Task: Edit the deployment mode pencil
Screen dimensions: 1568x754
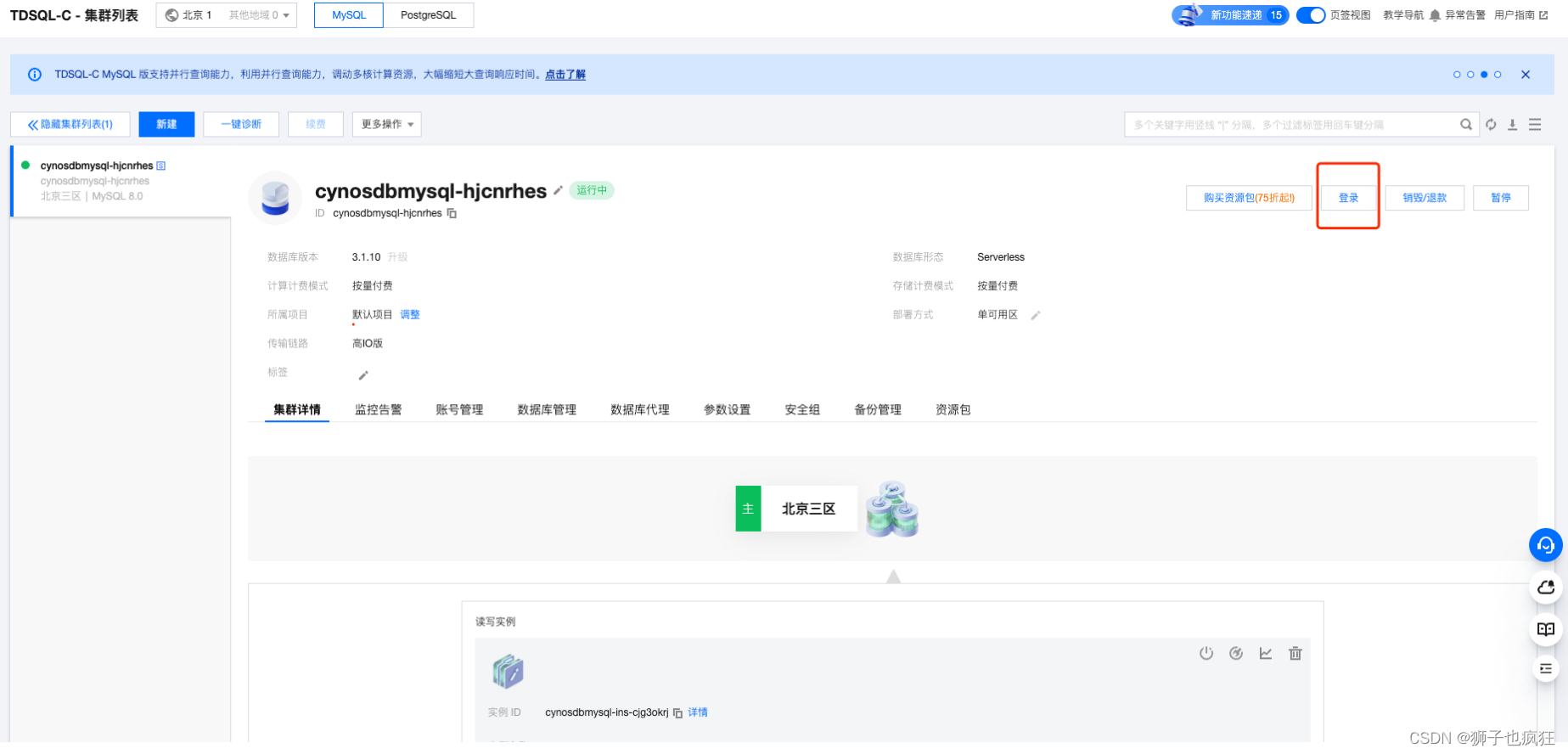Action: click(x=1035, y=315)
